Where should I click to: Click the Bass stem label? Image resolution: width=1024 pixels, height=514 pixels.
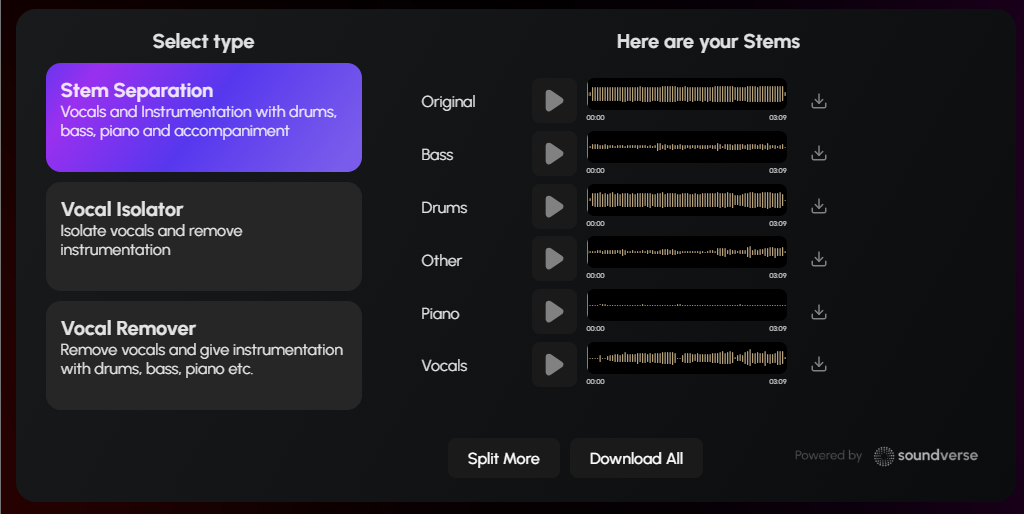coord(437,155)
